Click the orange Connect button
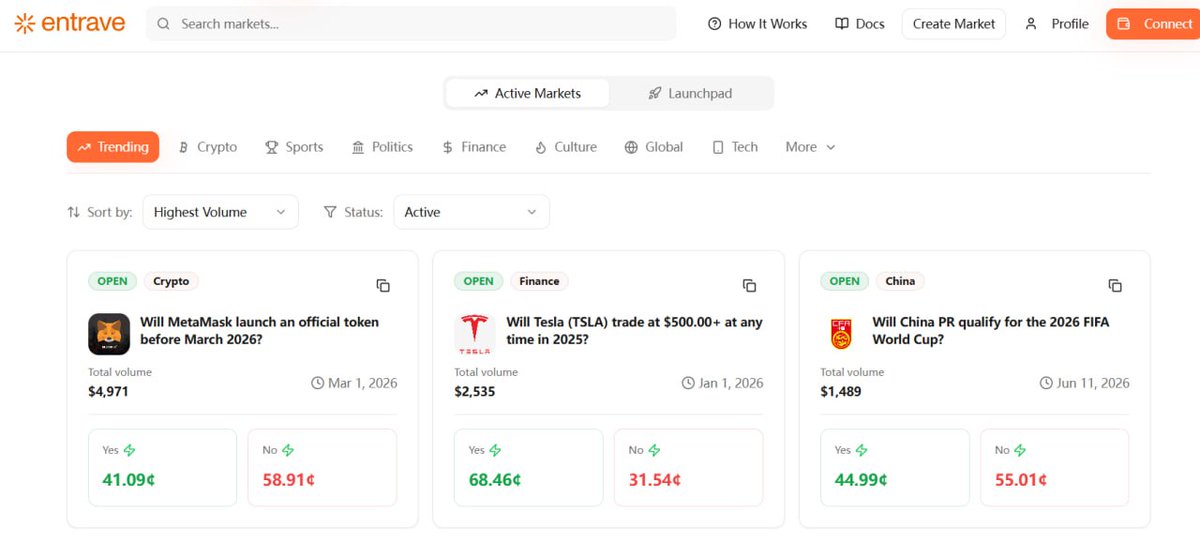 point(1153,24)
